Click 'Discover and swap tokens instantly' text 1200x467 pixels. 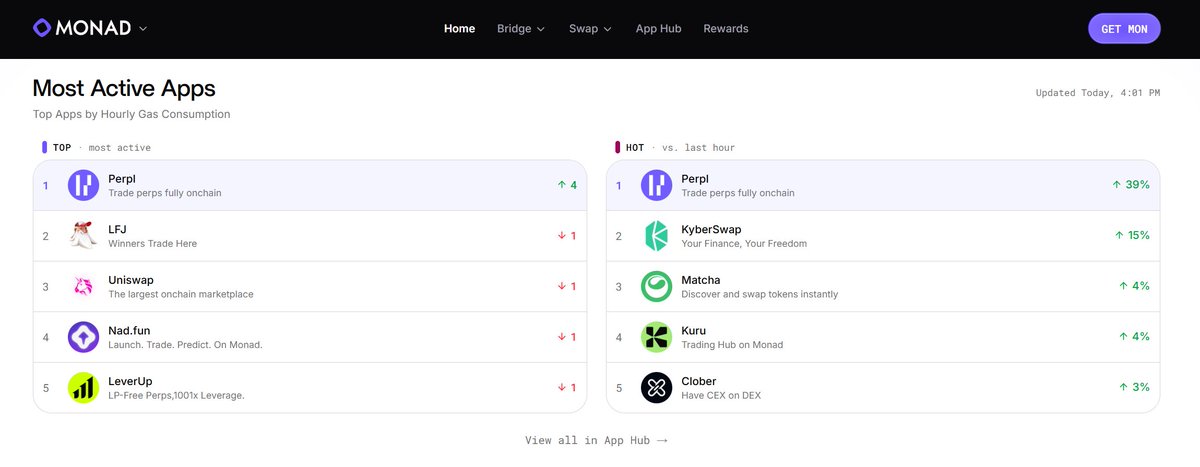tap(760, 294)
